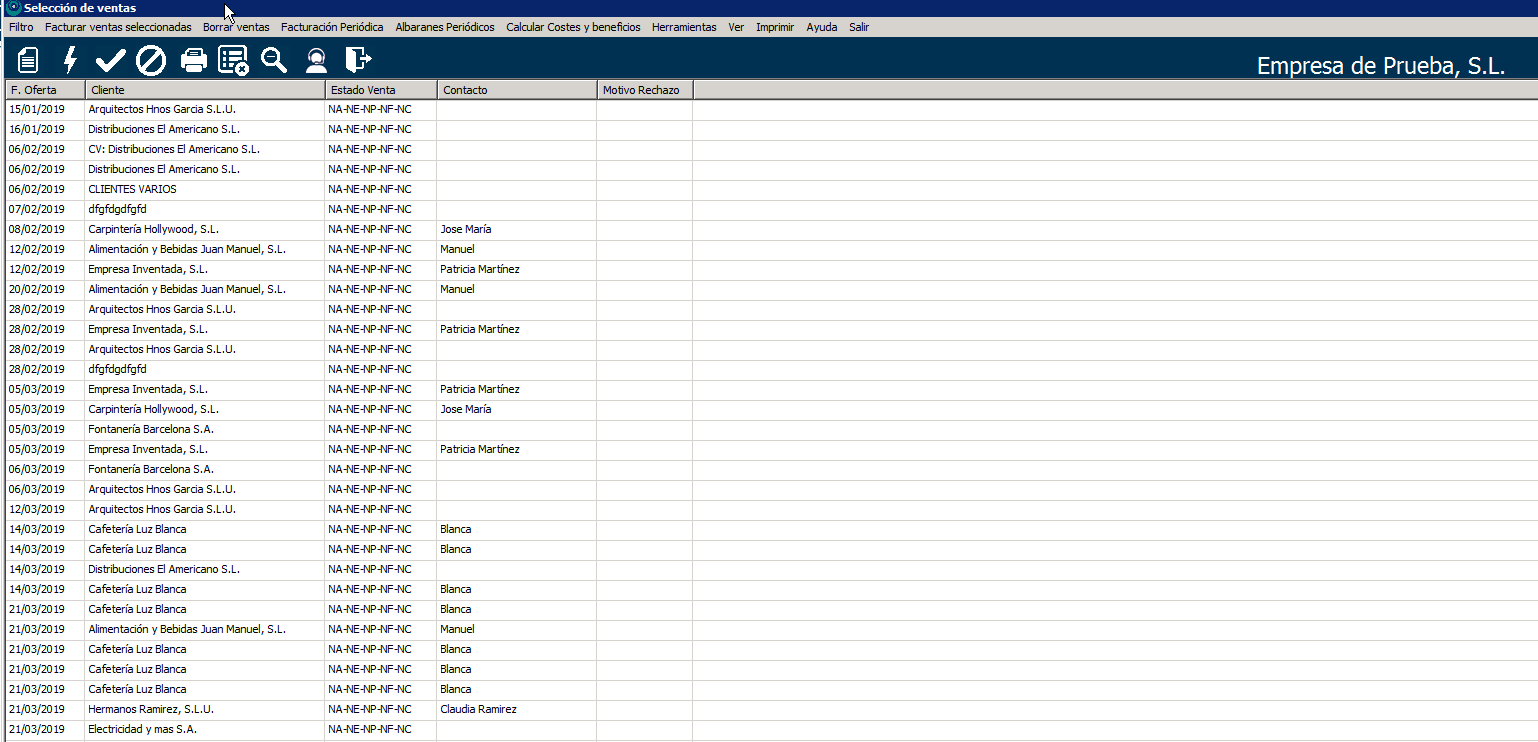Open the Calcular Costes y beneficios menu
1538x742 pixels.
[x=573, y=27]
